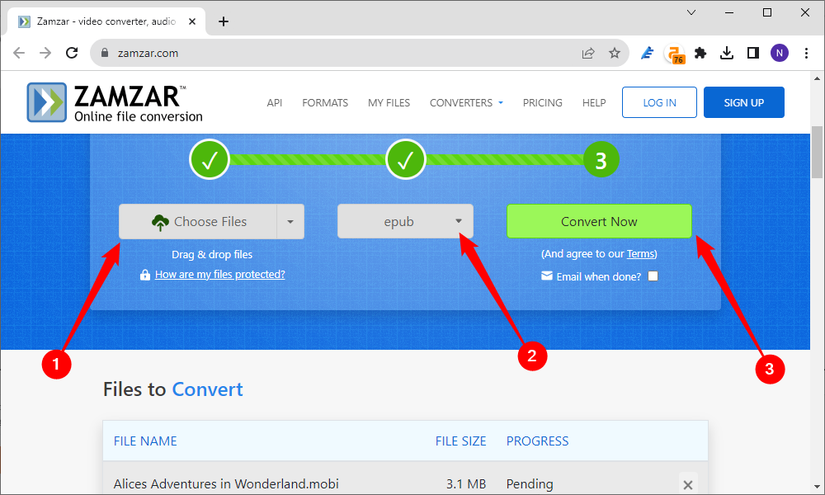Click the page scrollbar thumb

[x=817, y=152]
